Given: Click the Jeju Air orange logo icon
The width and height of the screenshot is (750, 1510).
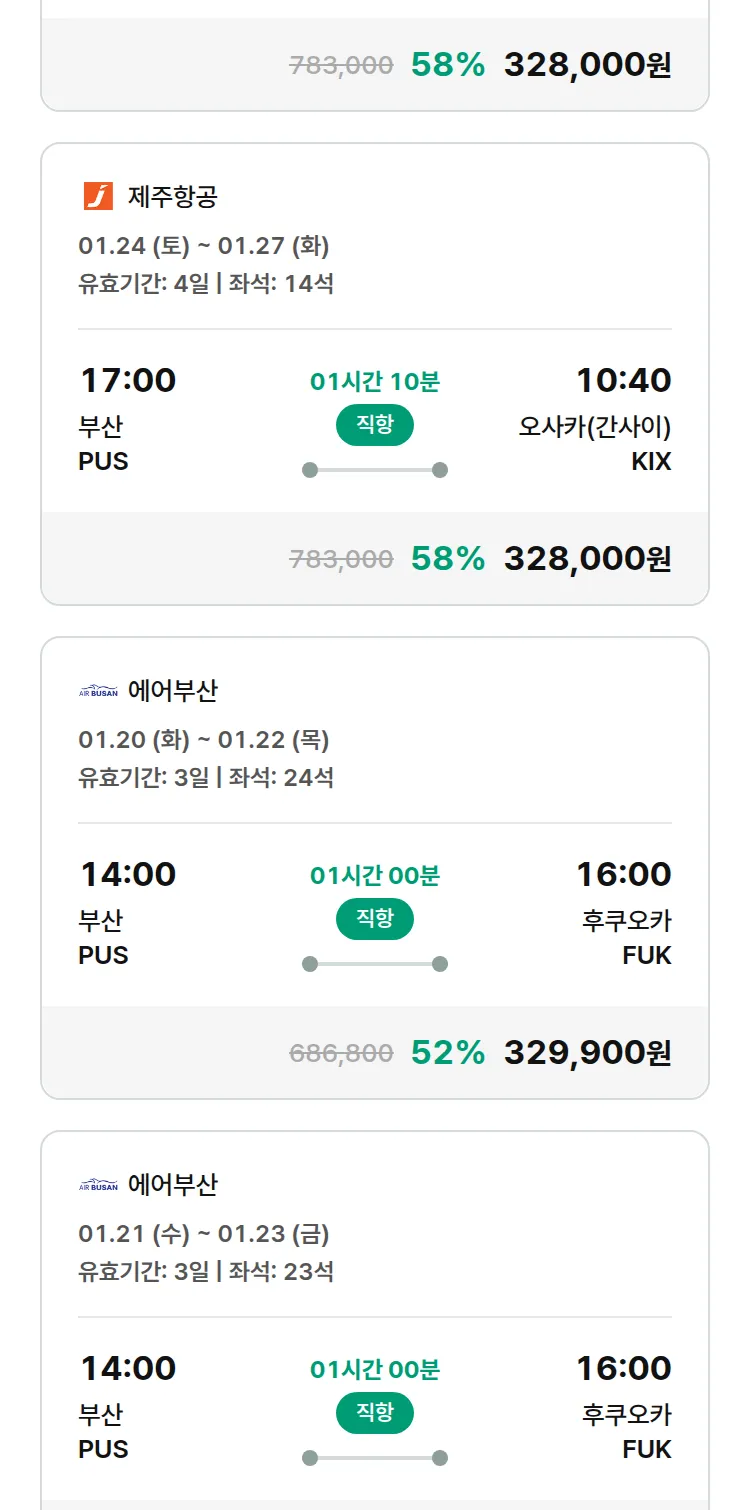Looking at the screenshot, I should tap(98, 196).
